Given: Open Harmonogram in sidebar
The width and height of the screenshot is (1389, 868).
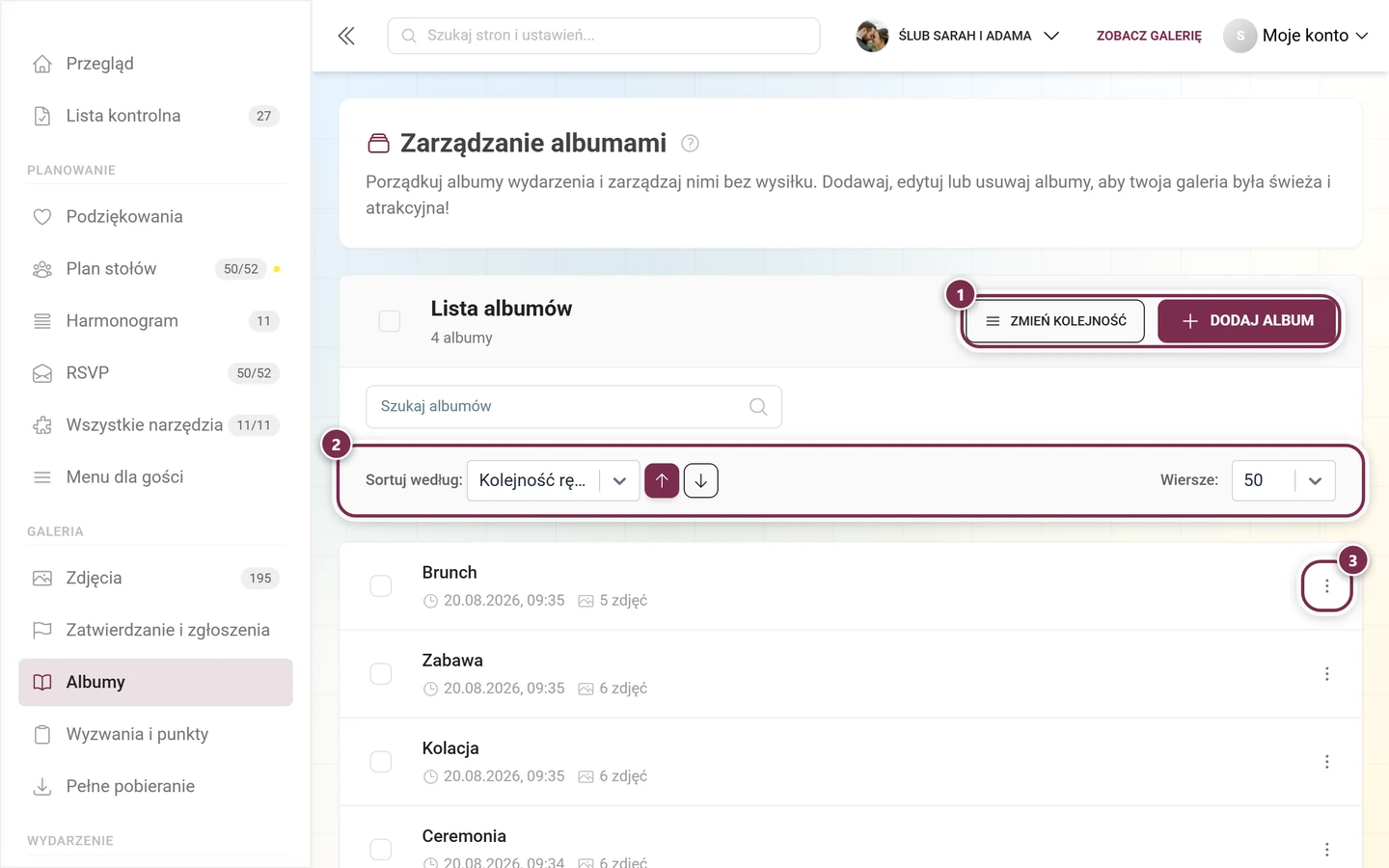Looking at the screenshot, I should 155,321.
